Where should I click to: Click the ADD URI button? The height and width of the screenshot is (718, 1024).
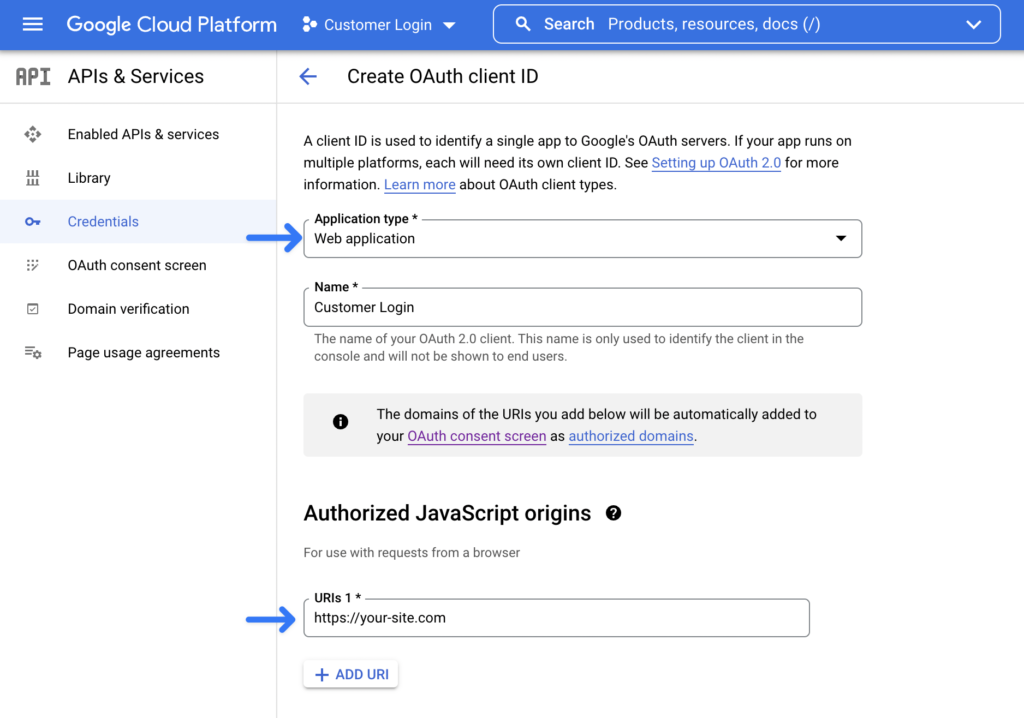[350, 673]
